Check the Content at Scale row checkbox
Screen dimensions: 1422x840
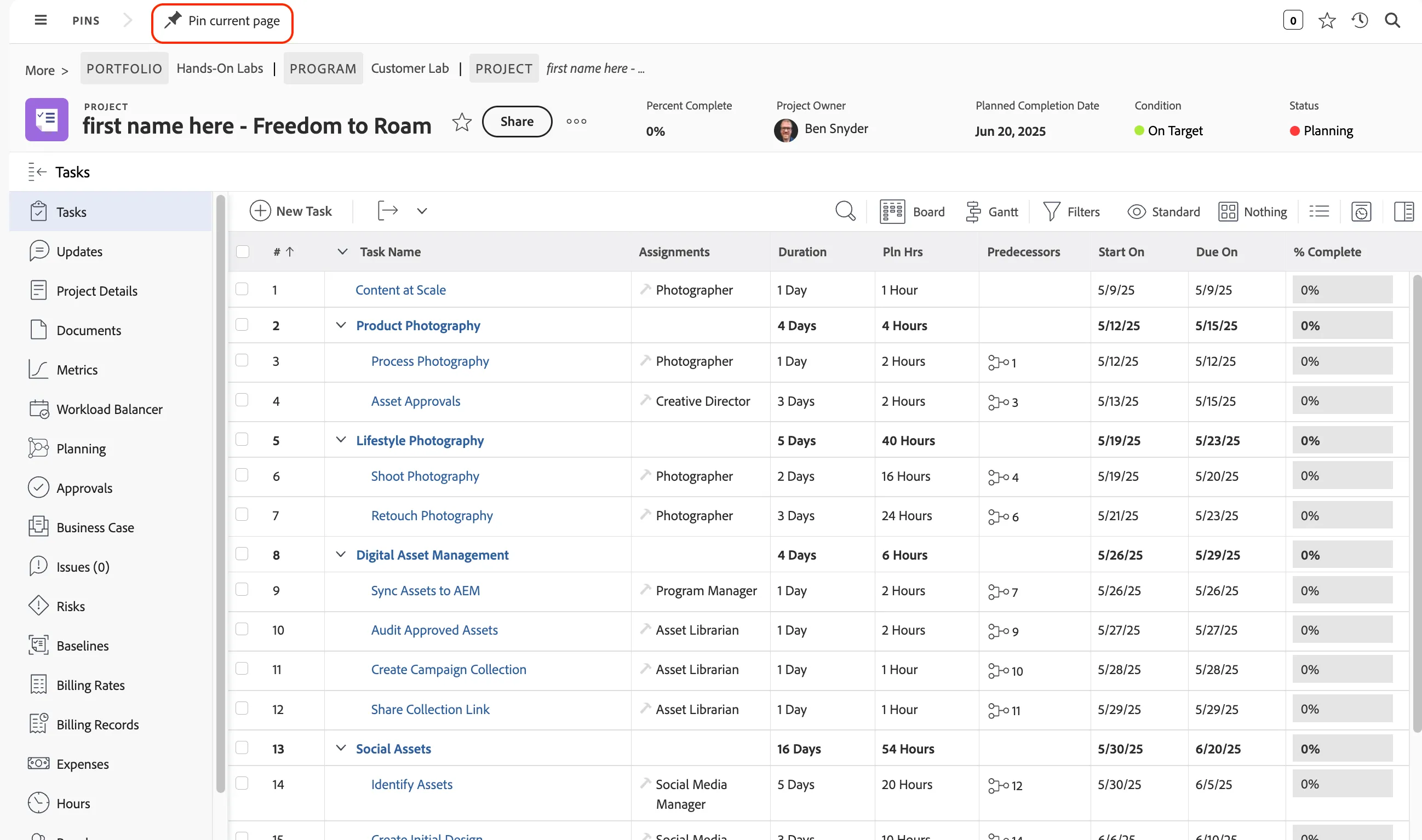[242, 289]
